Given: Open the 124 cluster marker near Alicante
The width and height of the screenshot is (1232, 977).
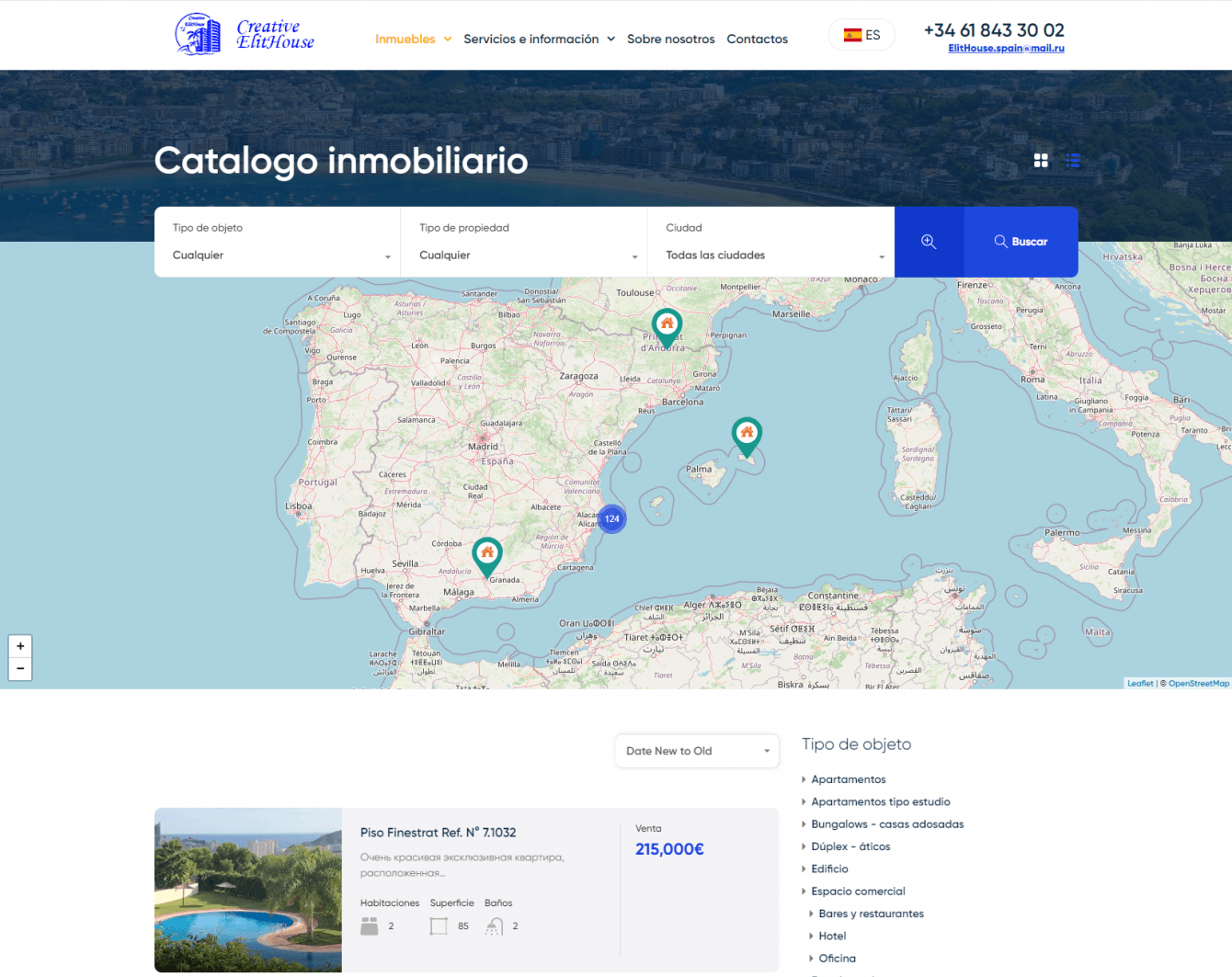Looking at the screenshot, I should [x=612, y=518].
